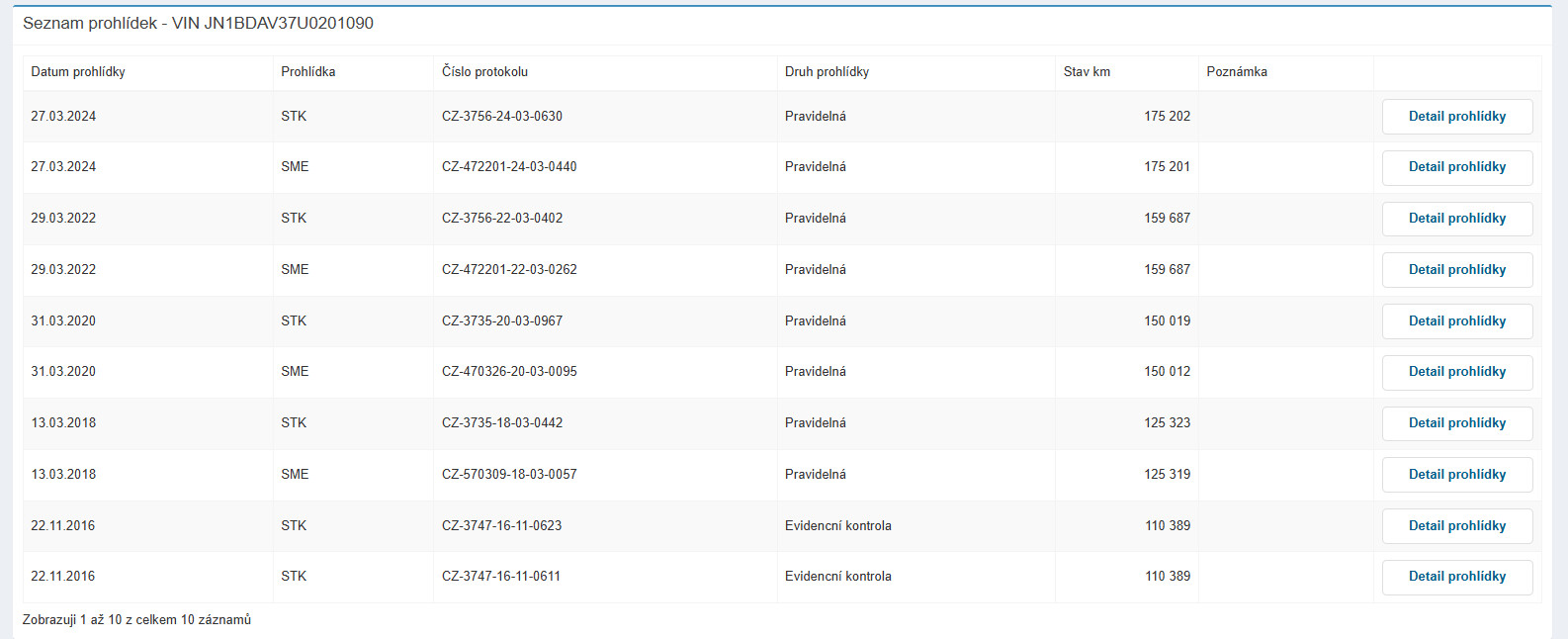Open detail for protocol CZ-472201-24-03-0440

coord(1456,167)
